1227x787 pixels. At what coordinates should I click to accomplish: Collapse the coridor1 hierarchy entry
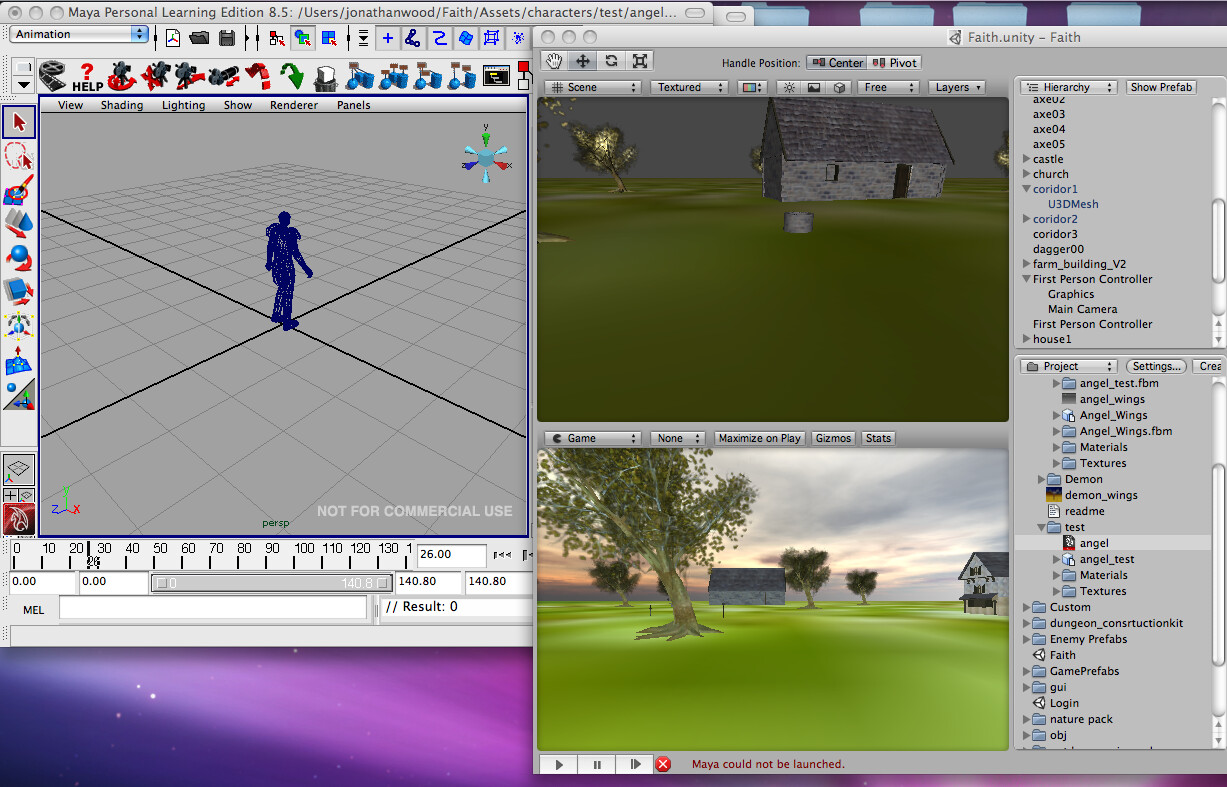click(1026, 188)
